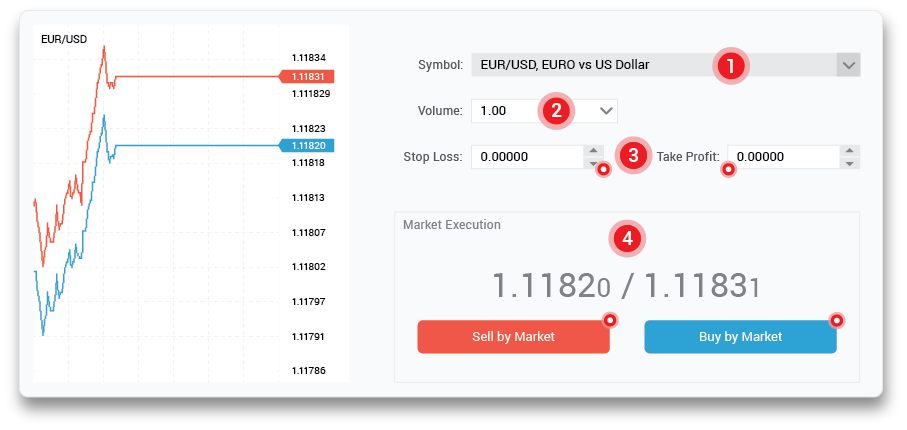Increase Take Profit with up arrow
The width and height of the screenshot is (907, 430).
pos(849,151)
